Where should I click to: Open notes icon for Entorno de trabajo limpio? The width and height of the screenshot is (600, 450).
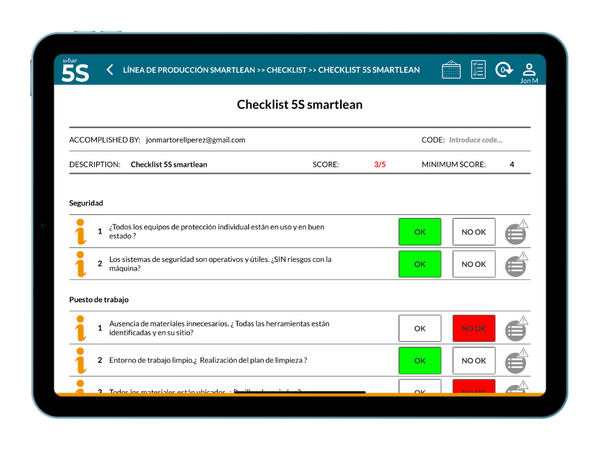click(x=516, y=361)
